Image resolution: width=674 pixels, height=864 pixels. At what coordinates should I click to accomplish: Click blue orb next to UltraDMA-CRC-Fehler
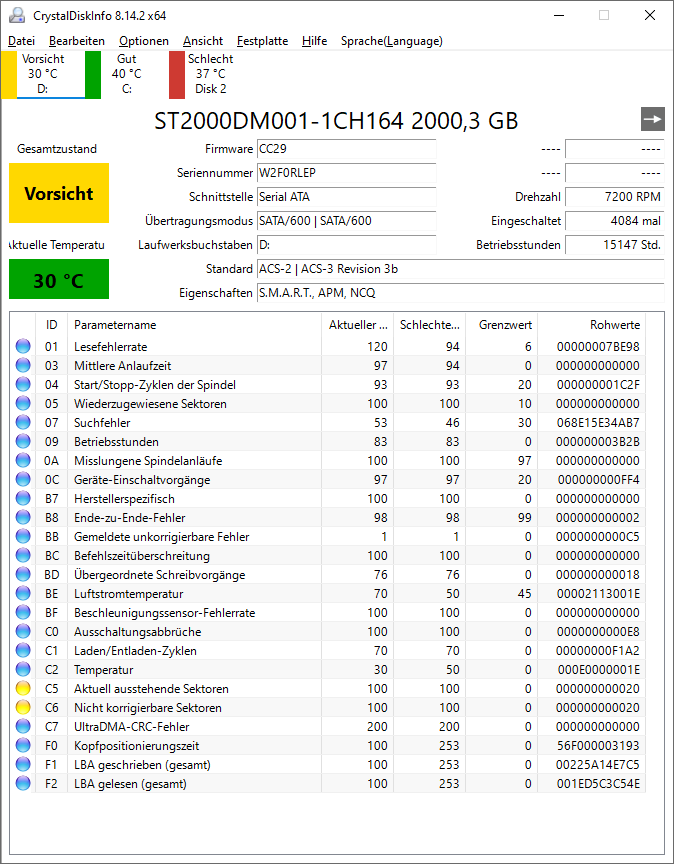click(23, 727)
